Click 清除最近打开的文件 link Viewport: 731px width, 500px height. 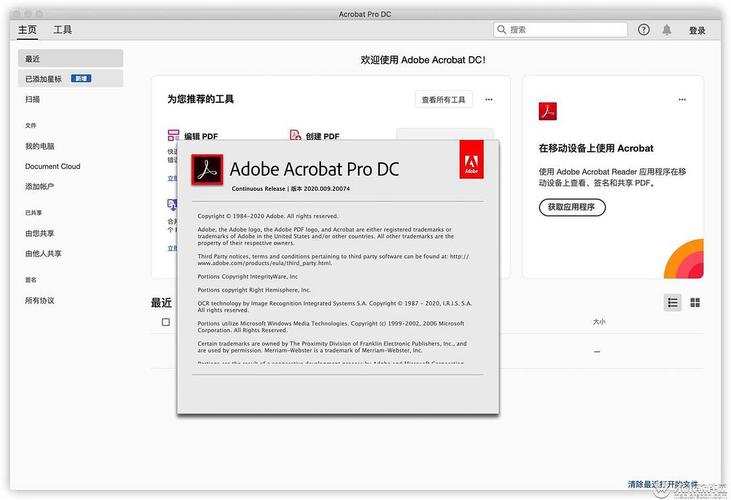coord(663,485)
